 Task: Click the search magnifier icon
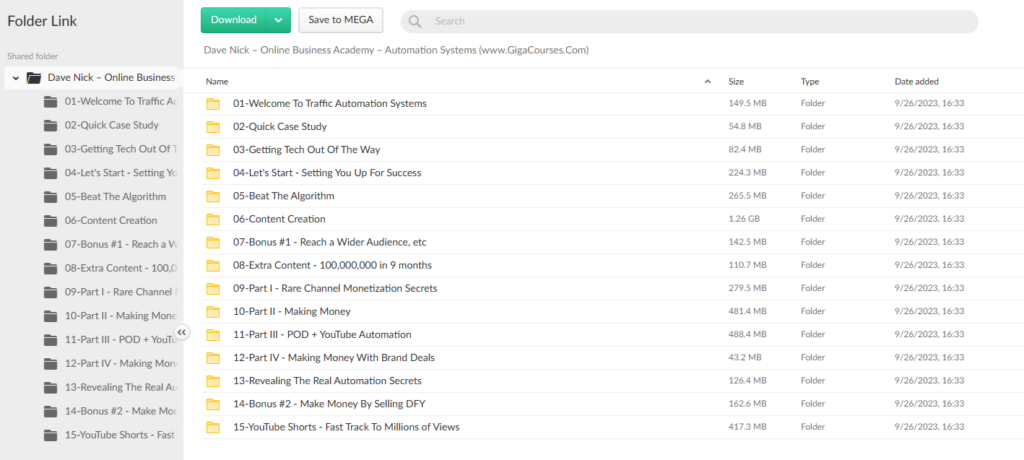[x=415, y=21]
